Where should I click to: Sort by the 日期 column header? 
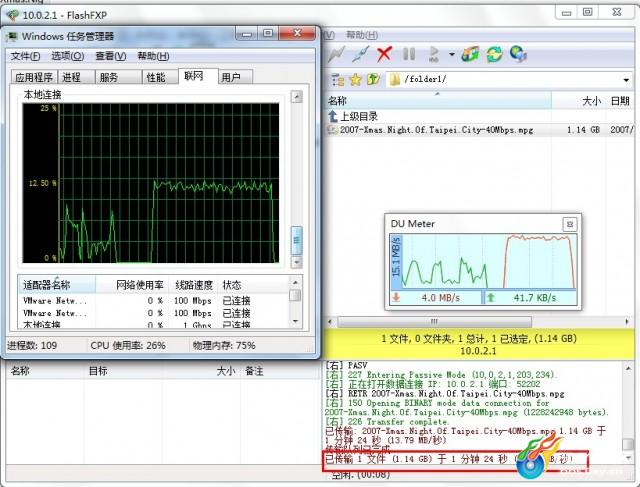tap(620, 101)
